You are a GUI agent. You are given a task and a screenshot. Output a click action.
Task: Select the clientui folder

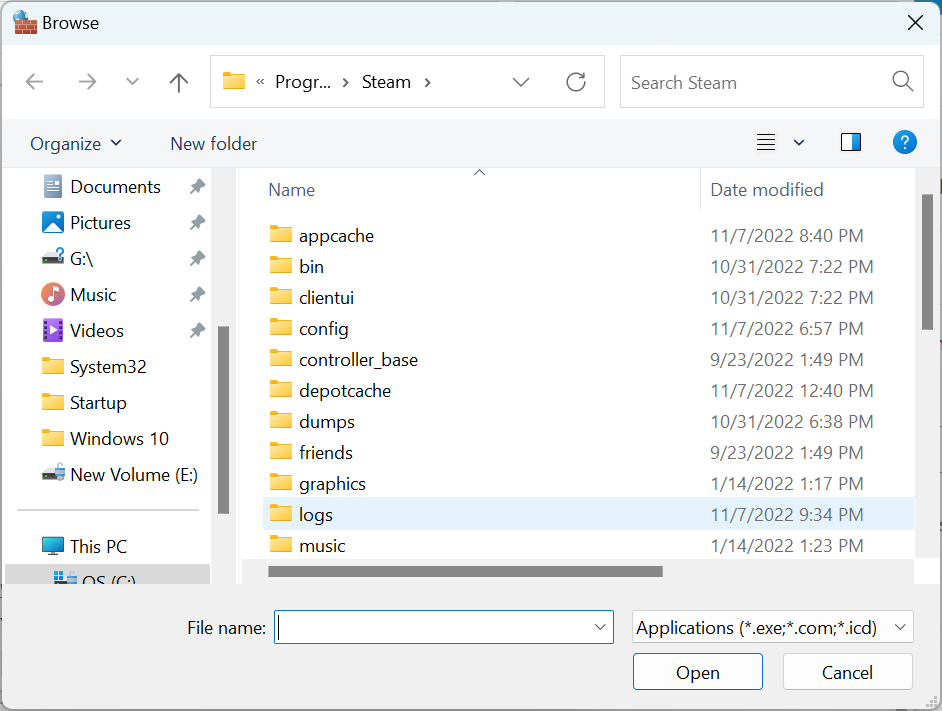pyautogui.click(x=588, y=298)
